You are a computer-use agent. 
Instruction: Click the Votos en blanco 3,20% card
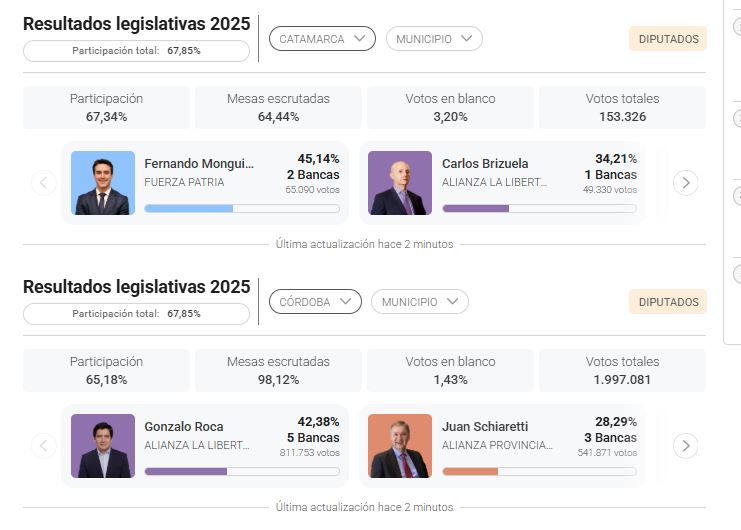point(450,108)
